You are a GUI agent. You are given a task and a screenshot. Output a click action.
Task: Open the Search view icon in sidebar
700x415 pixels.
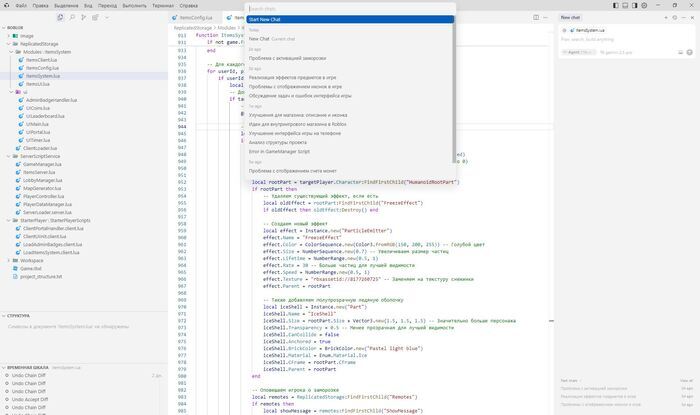[72, 17]
